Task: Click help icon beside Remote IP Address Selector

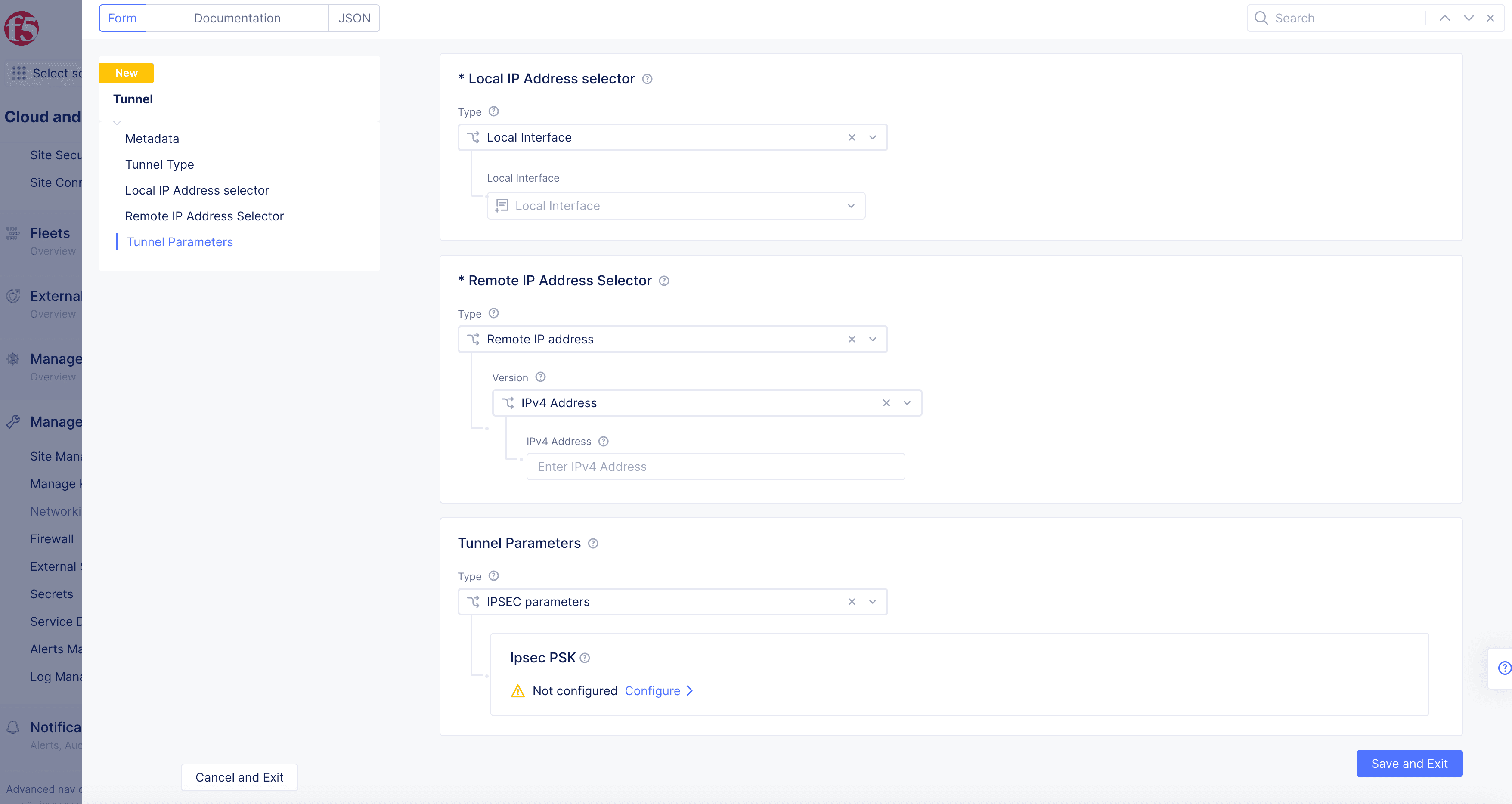Action: (664, 281)
